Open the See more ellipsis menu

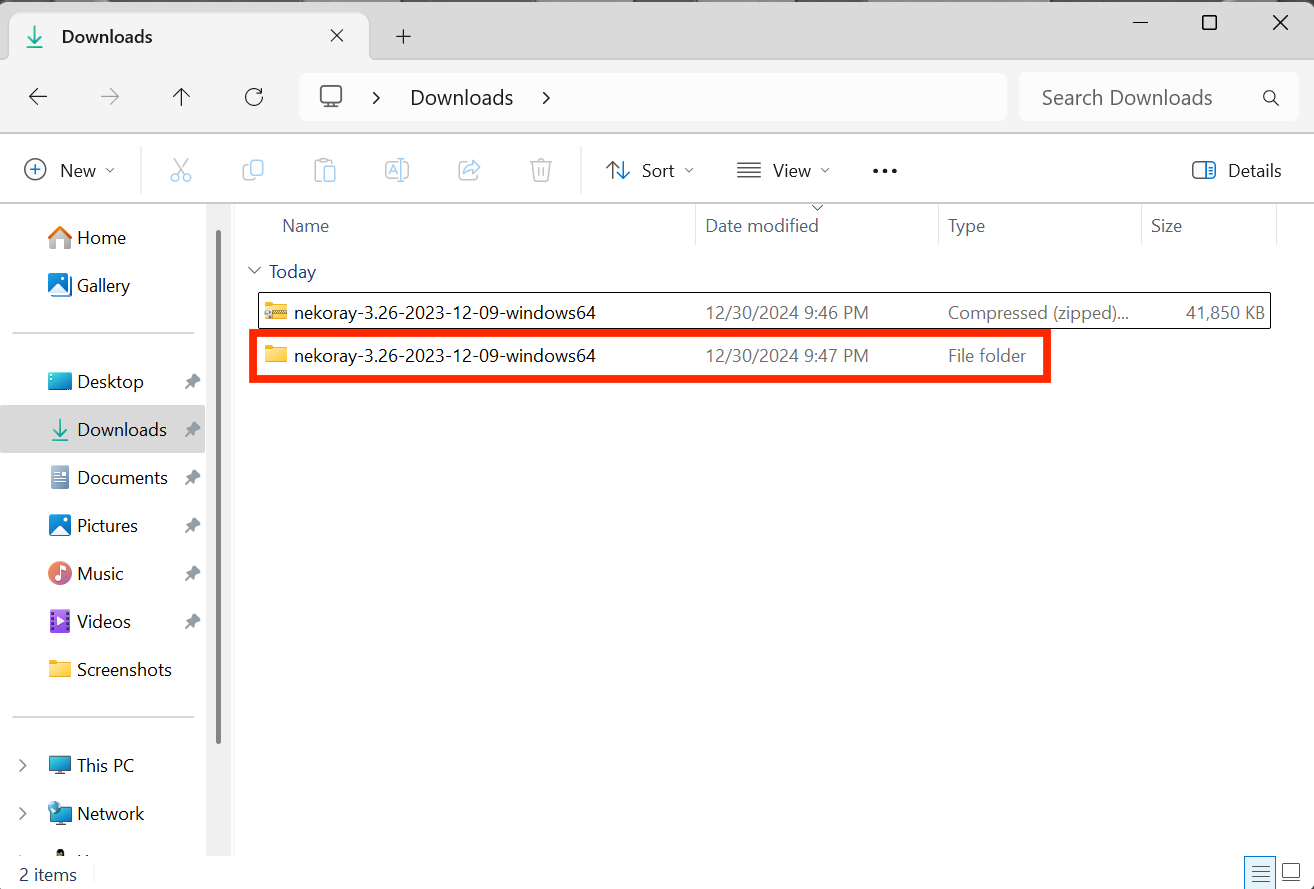click(x=885, y=171)
